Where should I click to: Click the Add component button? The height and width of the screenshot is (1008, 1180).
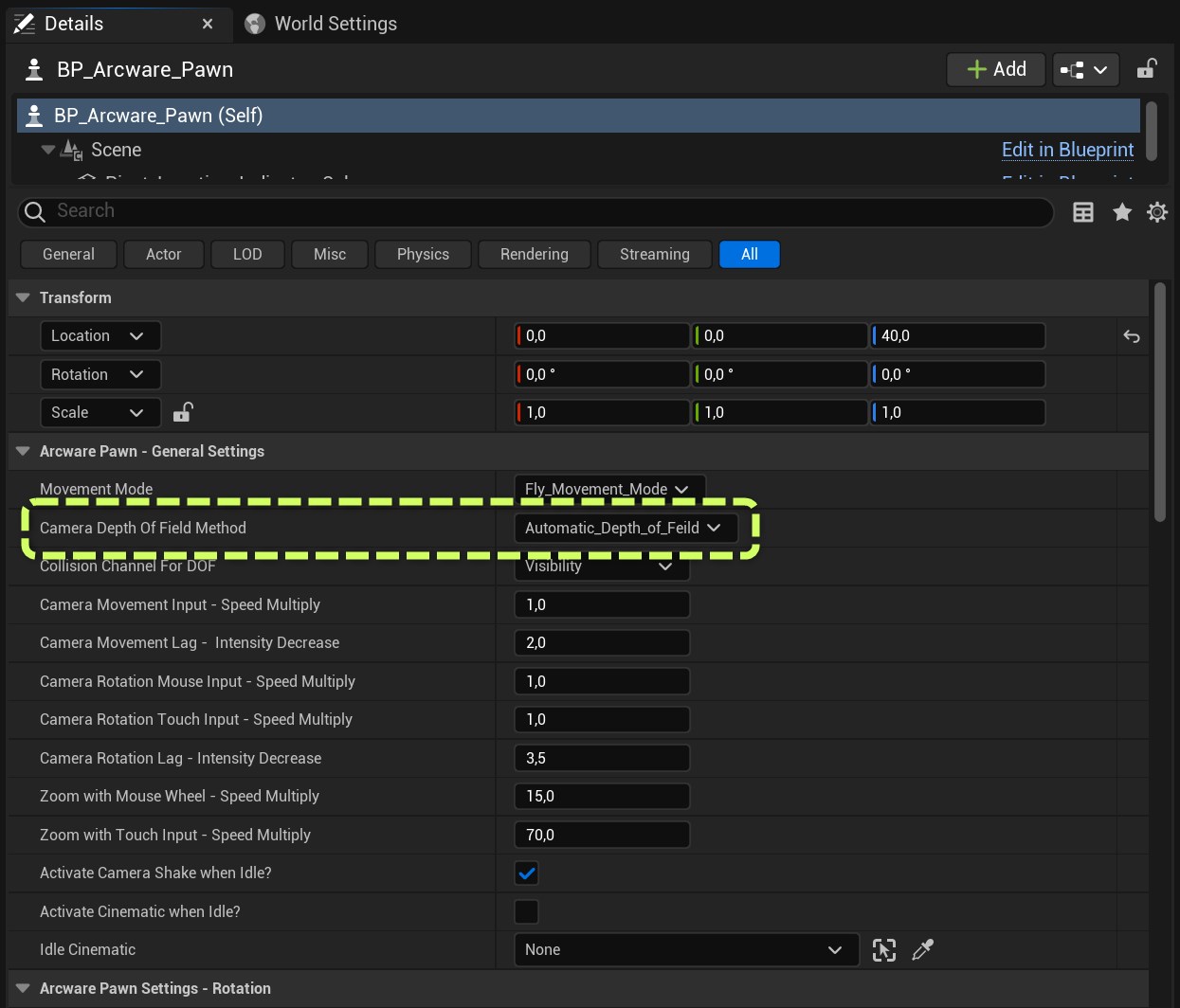pyautogui.click(x=995, y=69)
